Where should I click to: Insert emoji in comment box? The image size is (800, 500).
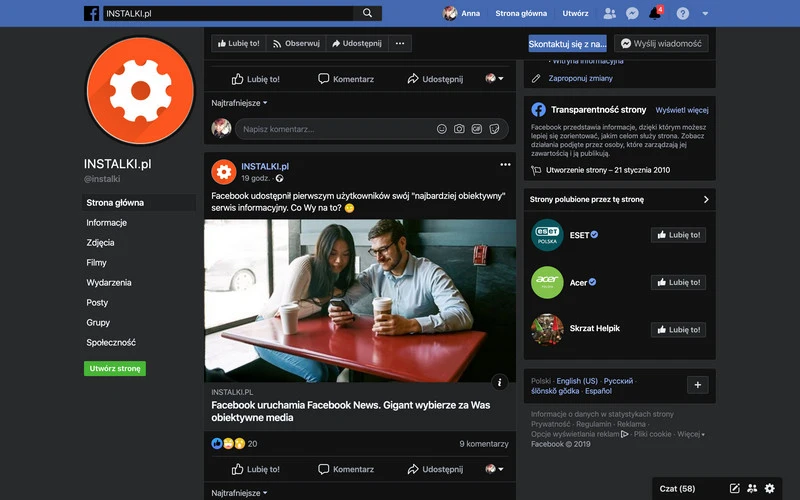click(x=442, y=129)
